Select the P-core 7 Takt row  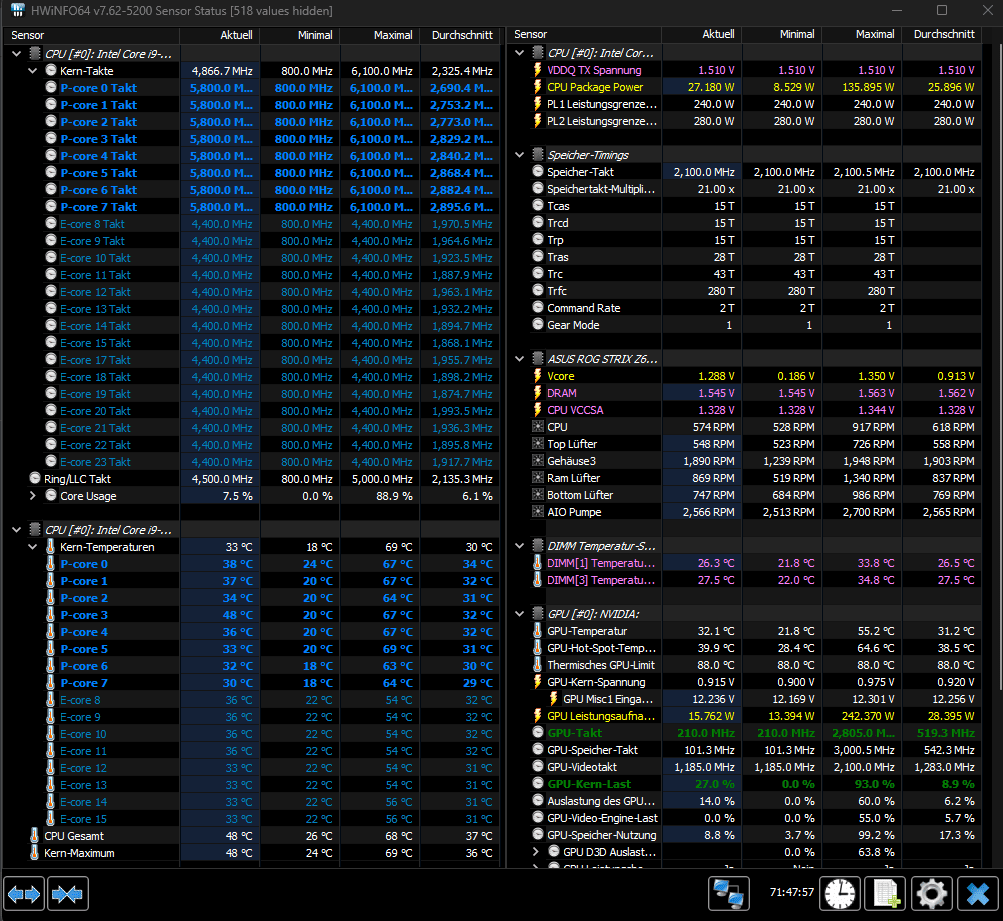[252, 207]
